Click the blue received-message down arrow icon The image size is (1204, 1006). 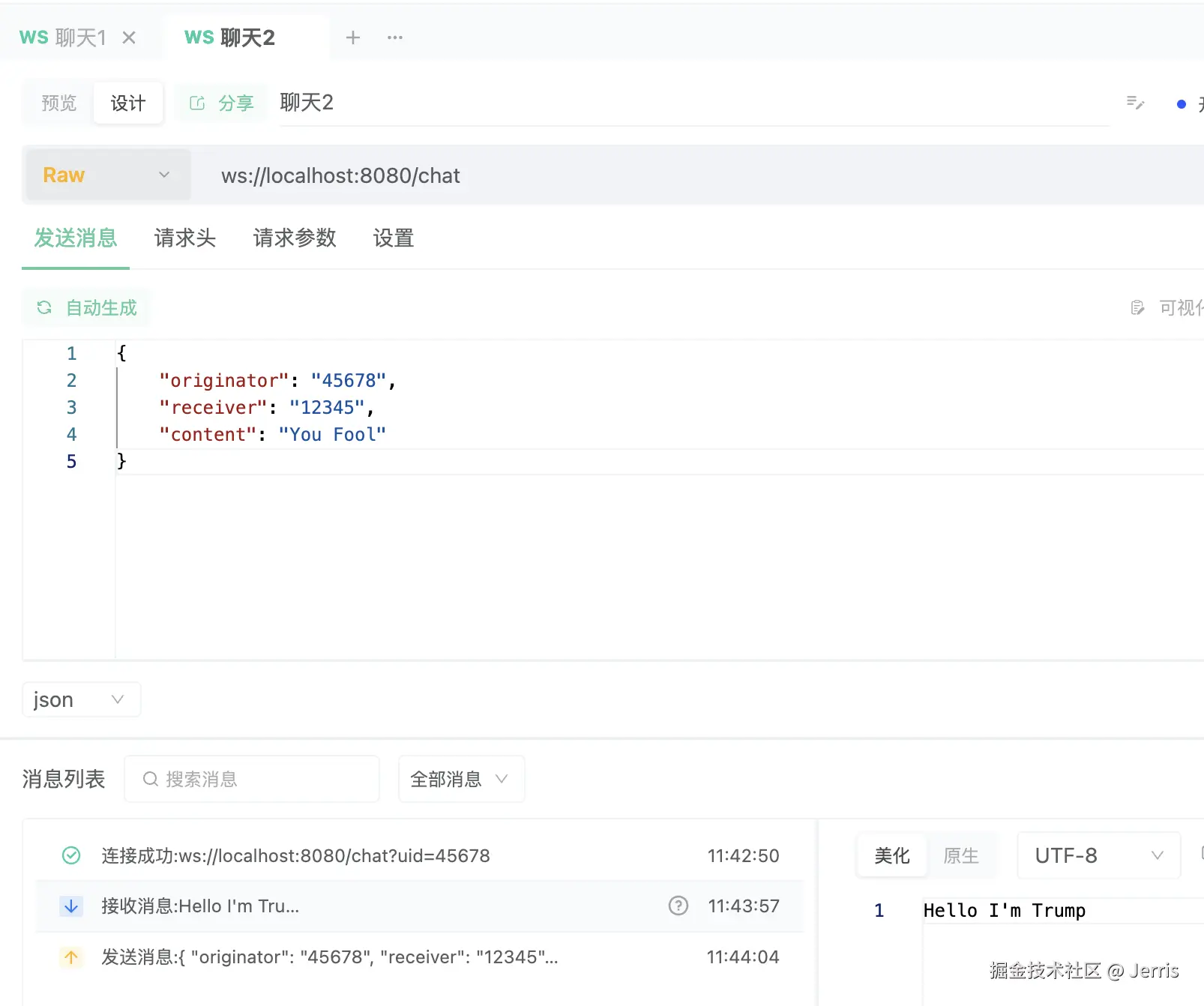pos(71,906)
